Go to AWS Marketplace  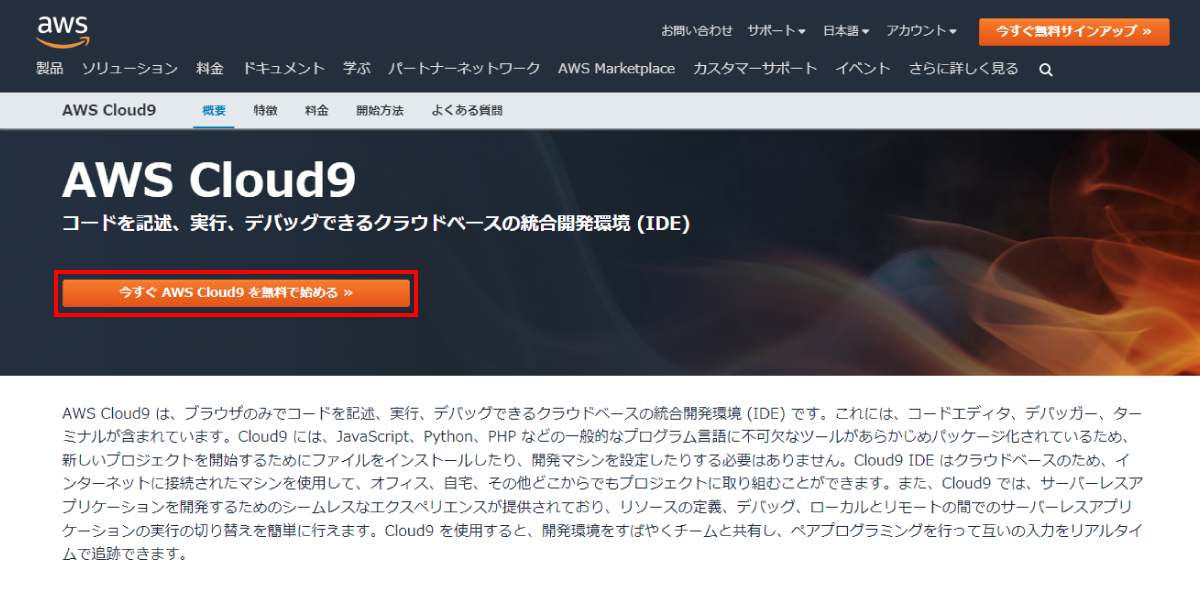coord(616,68)
